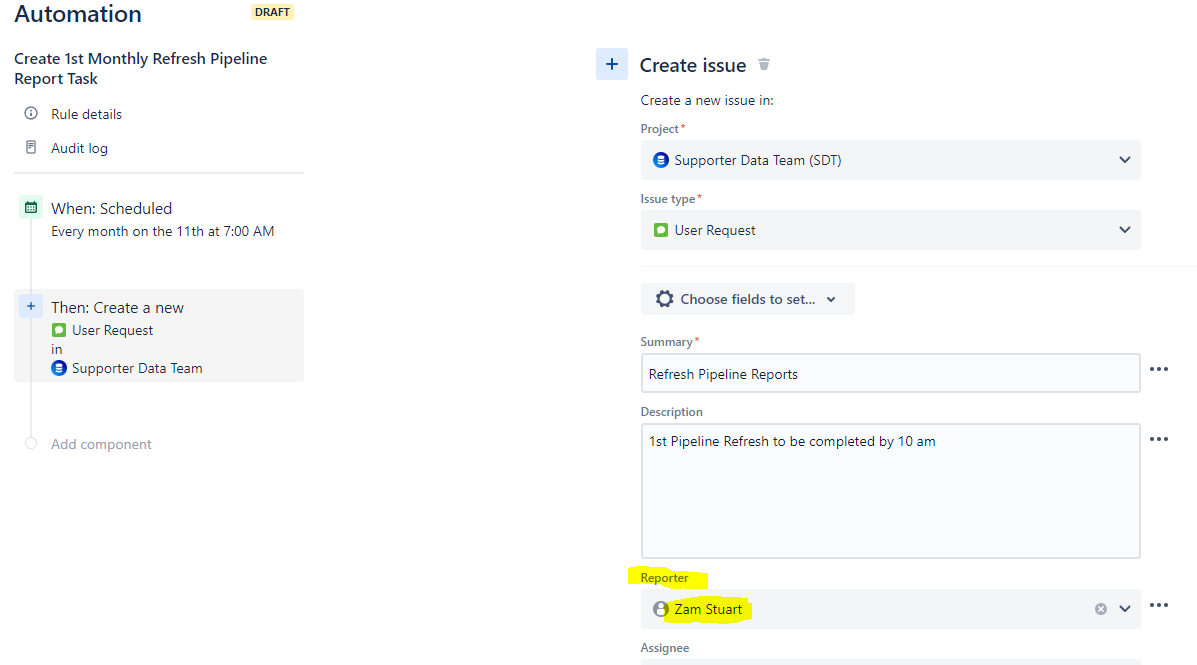1197x665 pixels.
Task: Click the blue plus Create issue icon
Action: 611,65
